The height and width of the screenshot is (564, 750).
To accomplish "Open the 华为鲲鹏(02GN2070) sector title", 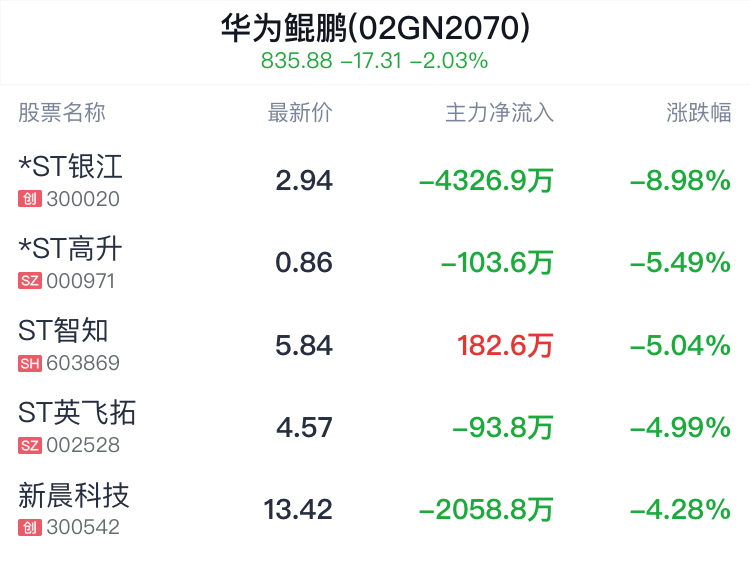I will 375,28.
